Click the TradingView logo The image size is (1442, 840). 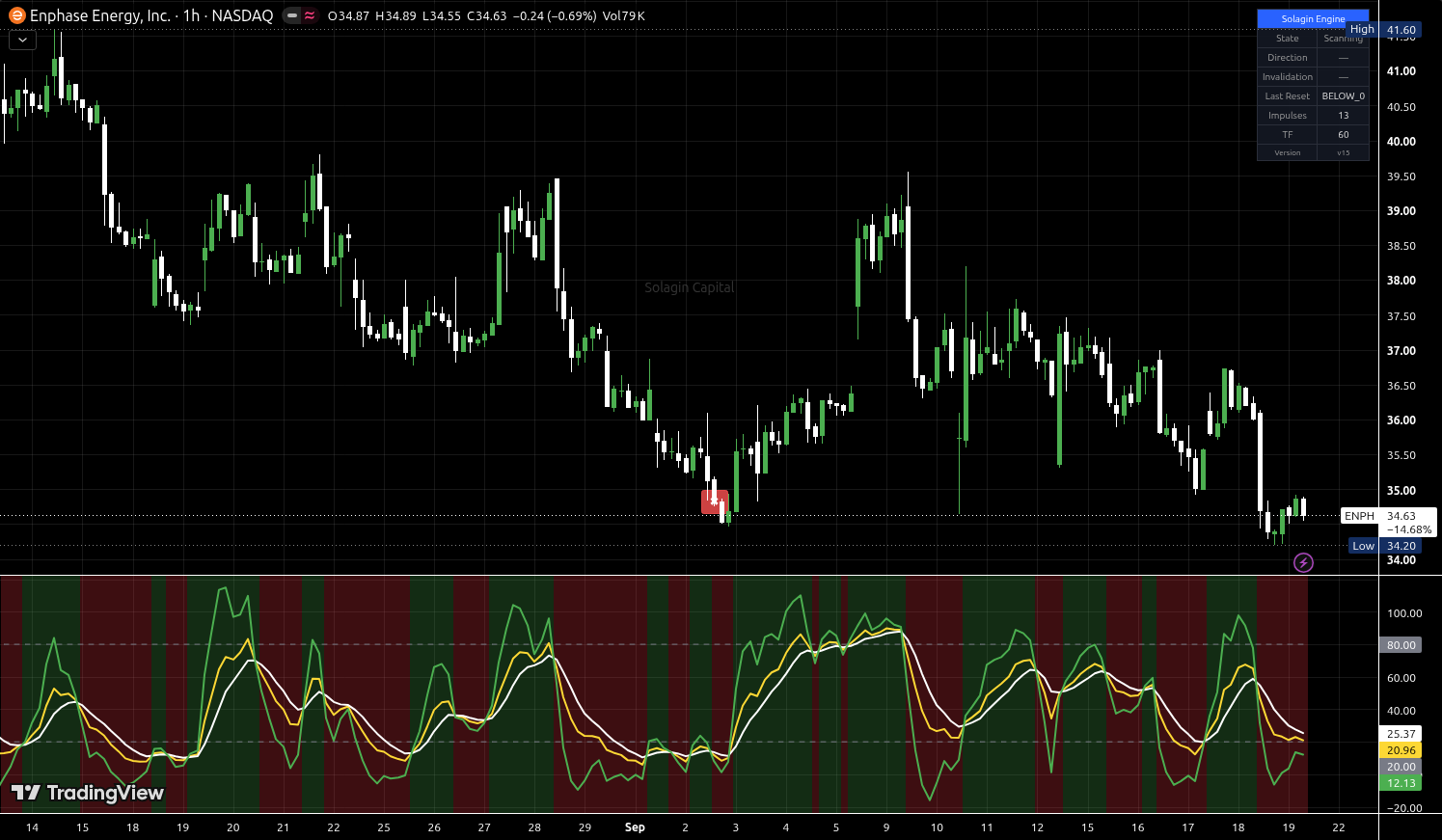[x=89, y=793]
